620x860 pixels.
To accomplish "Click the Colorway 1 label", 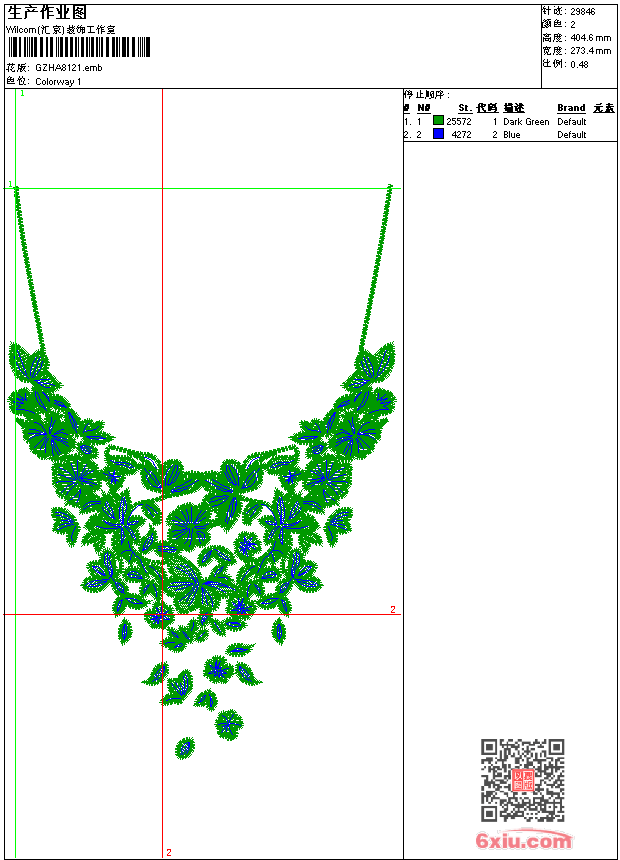I will pyautogui.click(x=58, y=81).
